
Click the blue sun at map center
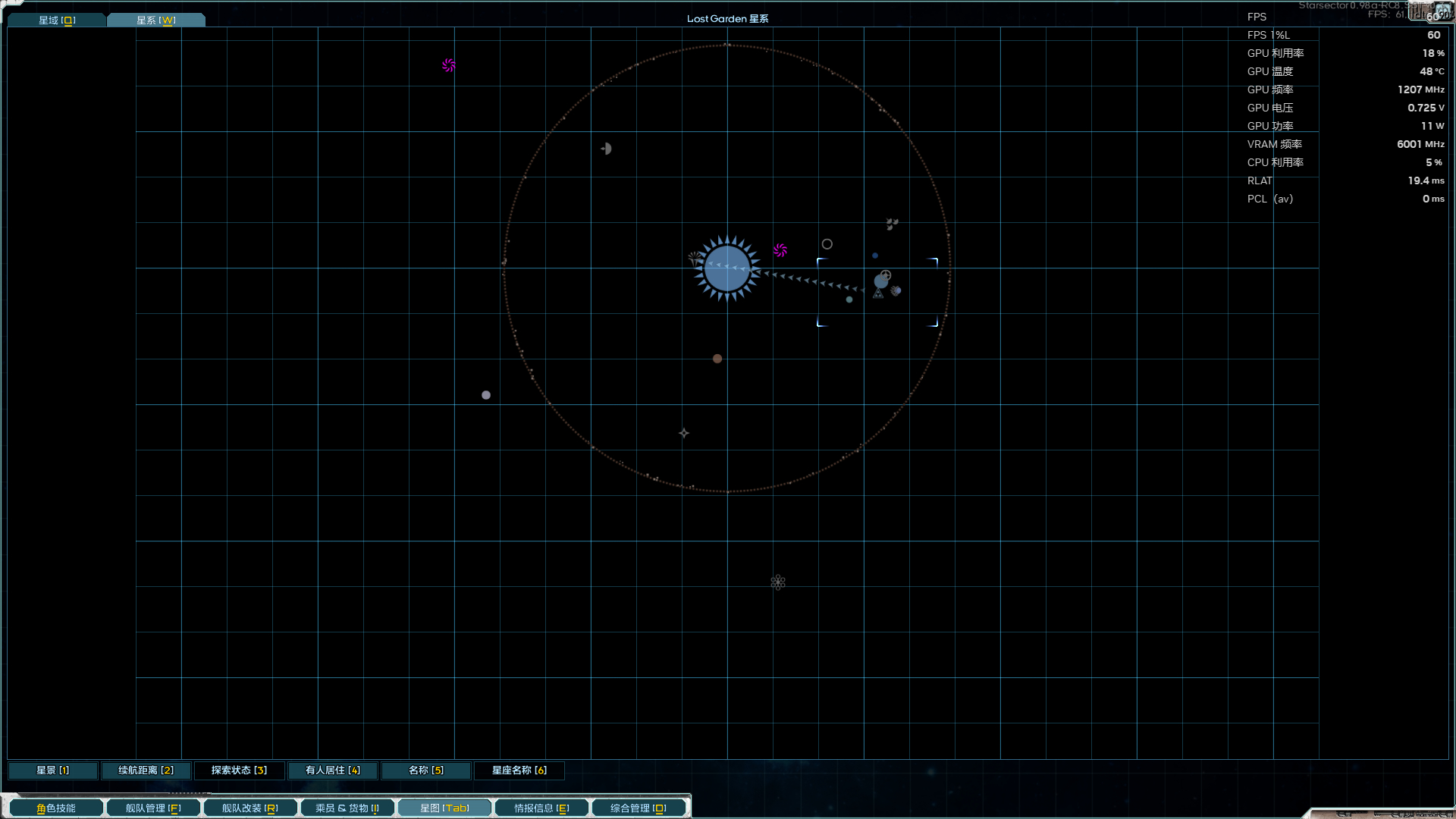click(x=726, y=268)
